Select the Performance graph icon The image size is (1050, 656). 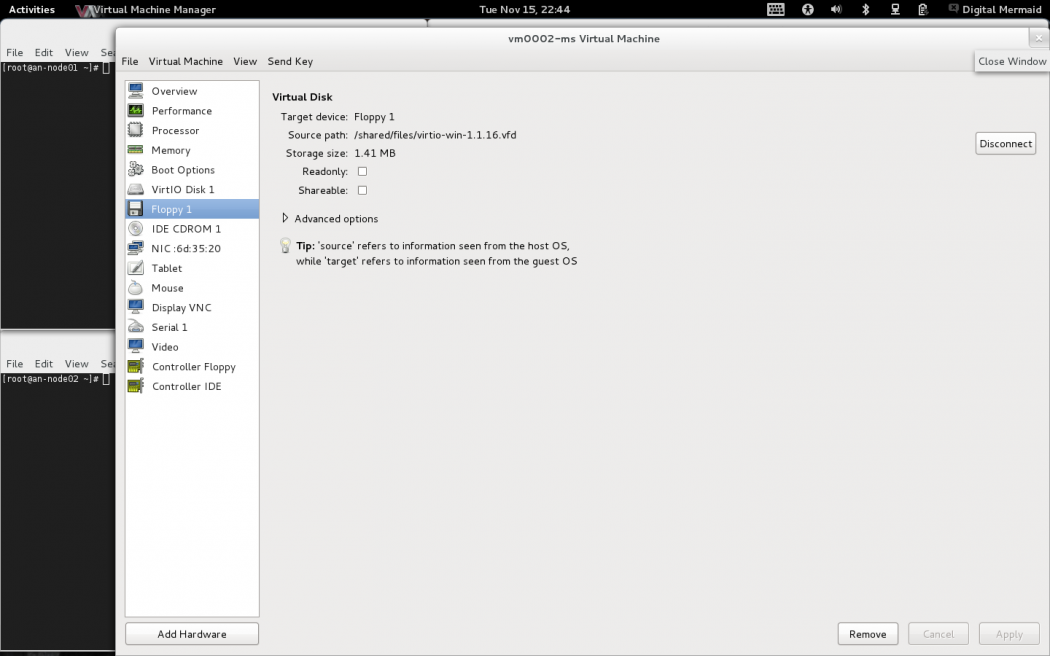pos(135,111)
